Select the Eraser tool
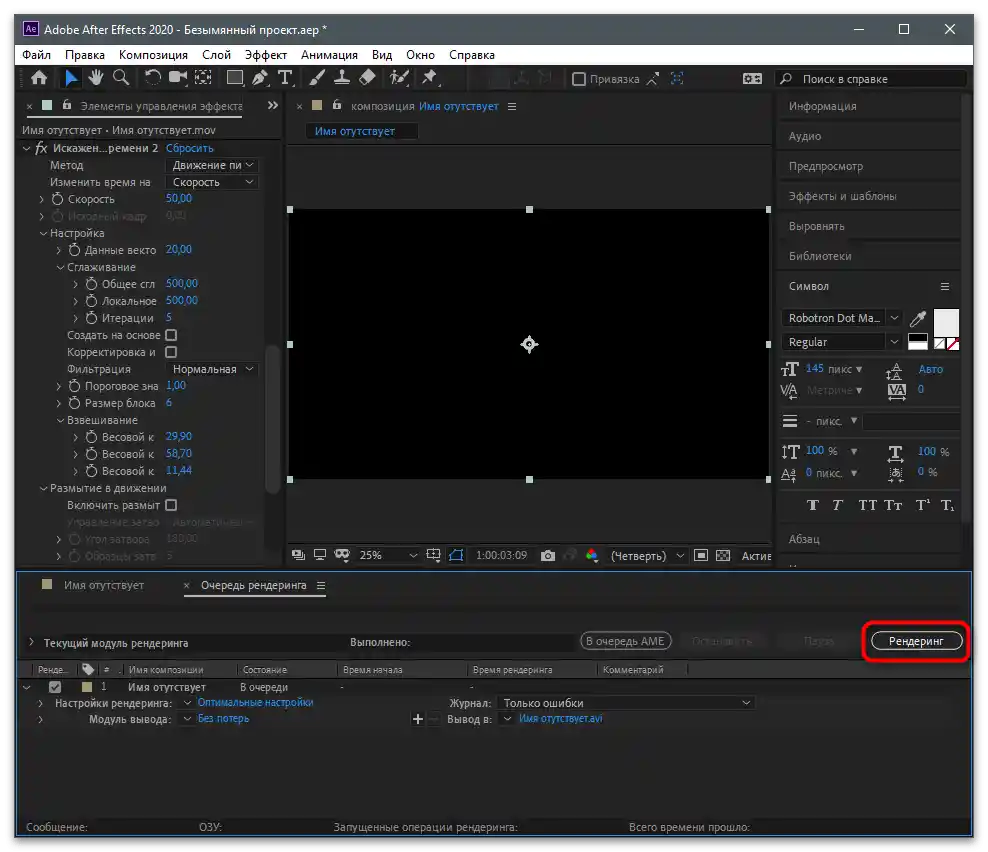Viewport: 988px width, 852px height. click(366, 78)
